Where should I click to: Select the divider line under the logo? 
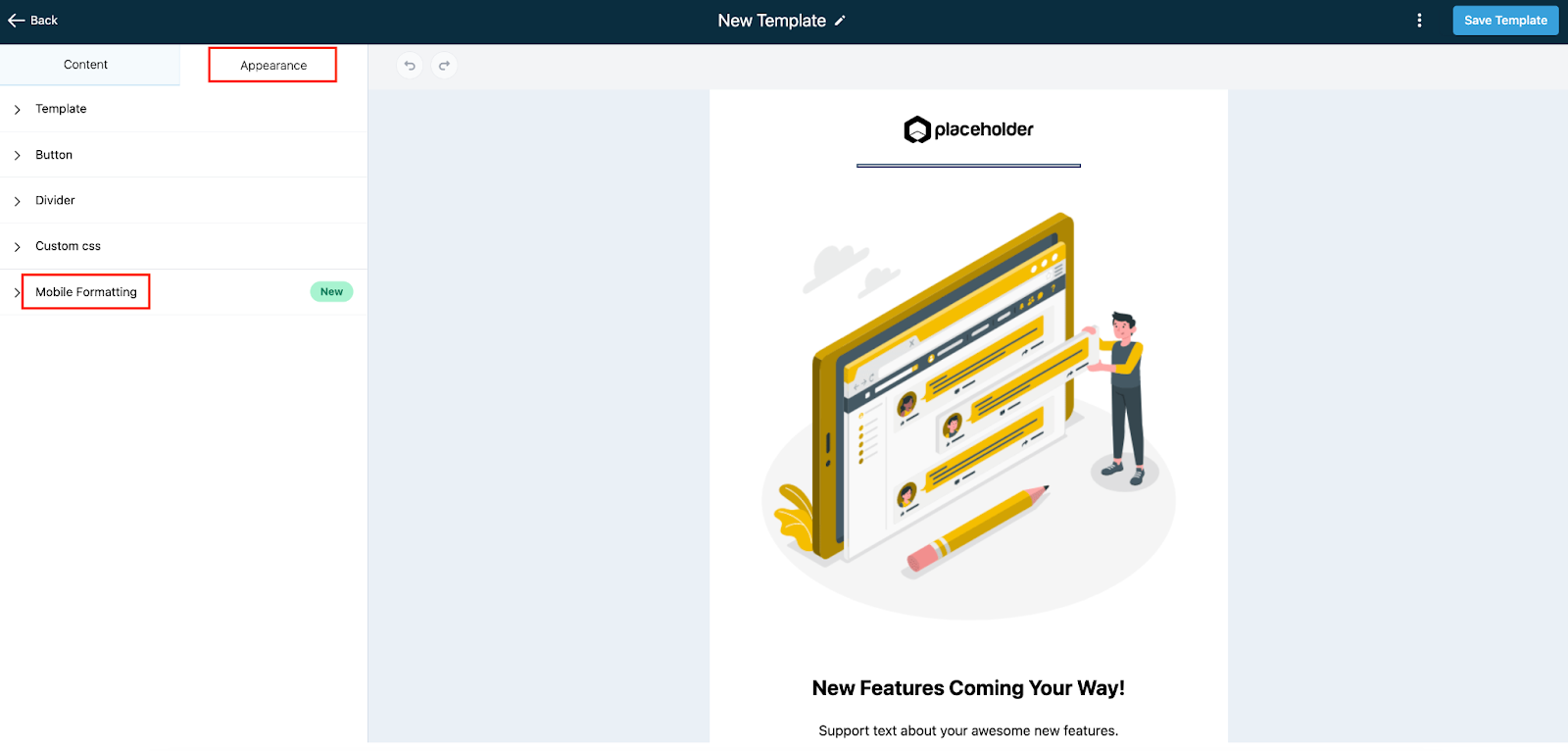[968, 166]
